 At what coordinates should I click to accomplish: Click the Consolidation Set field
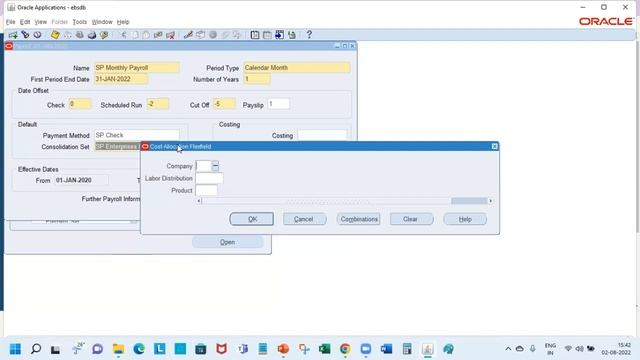pyautogui.click(x=118, y=147)
